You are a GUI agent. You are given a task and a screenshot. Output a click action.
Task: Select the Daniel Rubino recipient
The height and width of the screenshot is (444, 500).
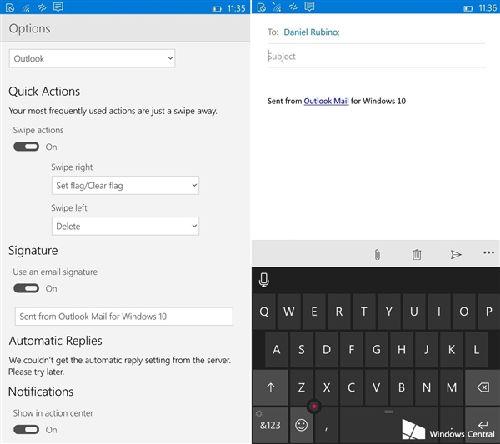click(311, 32)
